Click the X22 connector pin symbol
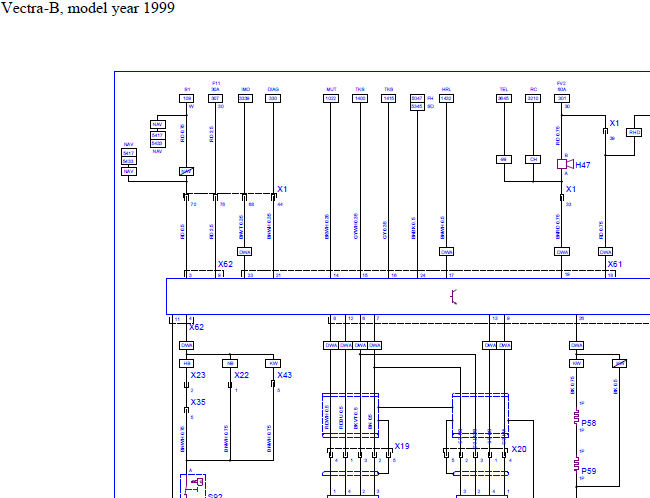The image size is (650, 498). click(x=230, y=384)
